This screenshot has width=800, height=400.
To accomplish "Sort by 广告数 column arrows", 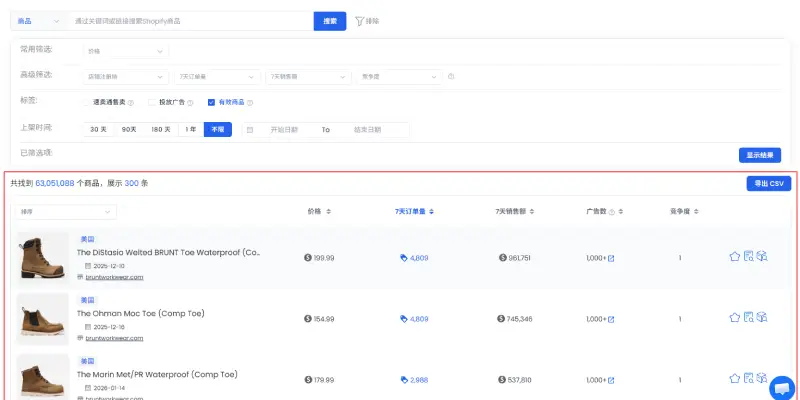I will (x=620, y=212).
